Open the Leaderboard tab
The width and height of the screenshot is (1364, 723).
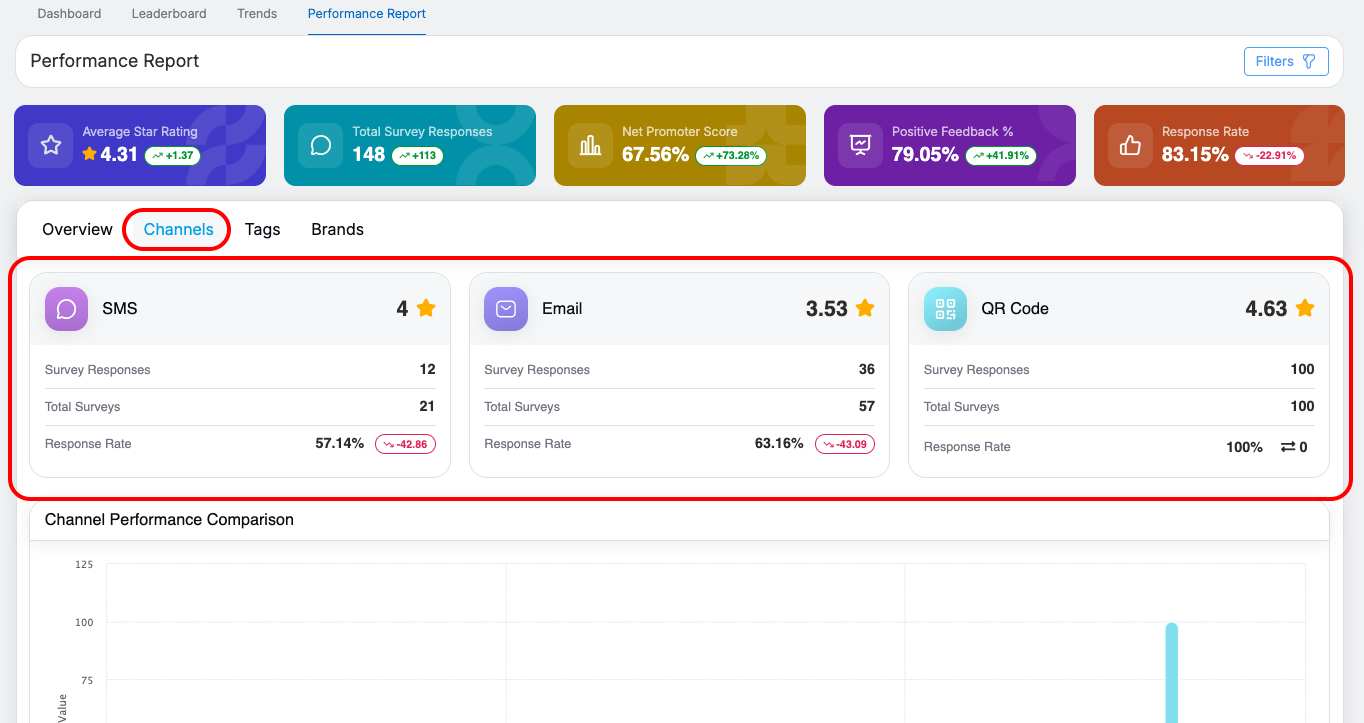pyautogui.click(x=169, y=14)
